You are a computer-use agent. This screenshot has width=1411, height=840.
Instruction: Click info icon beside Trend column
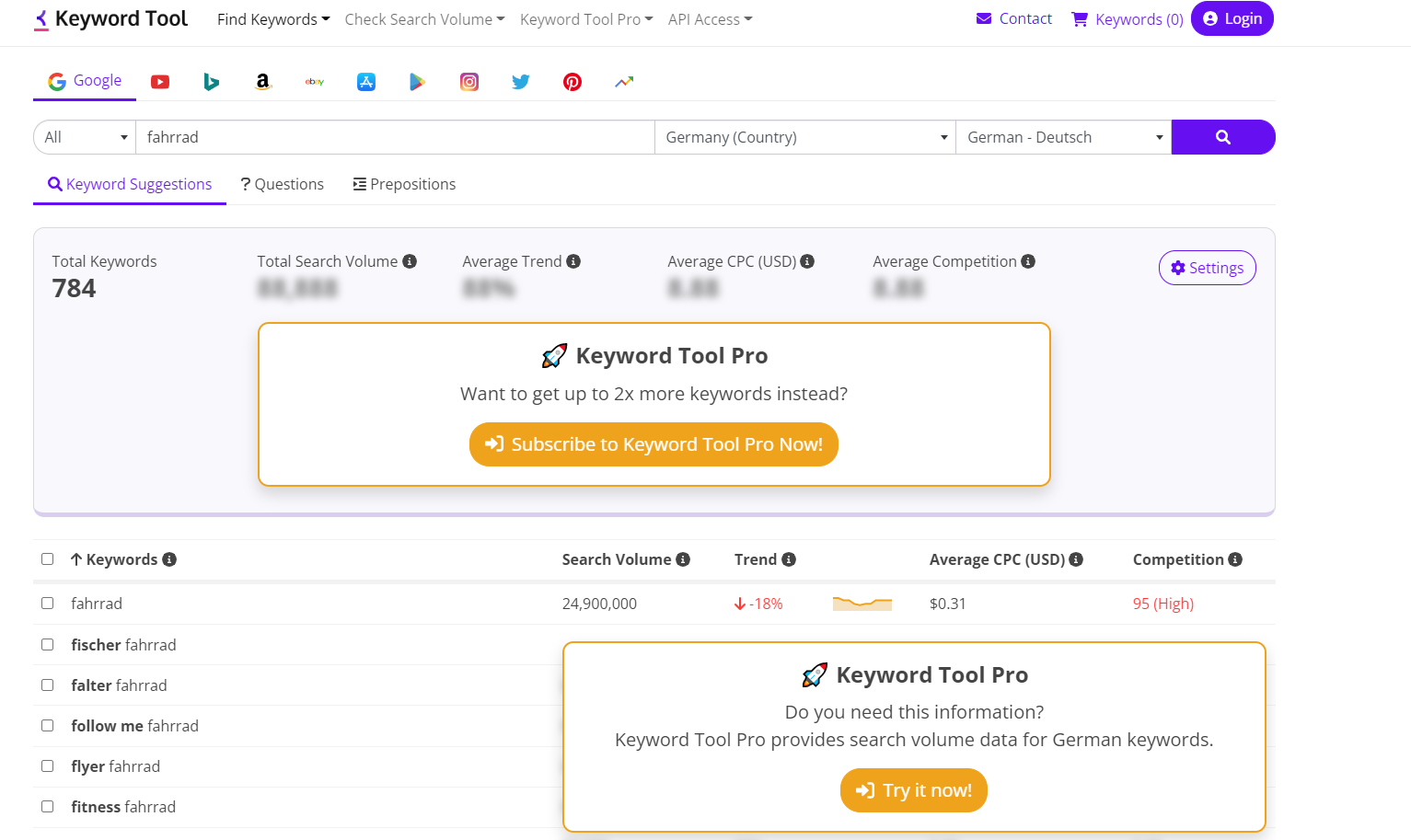[789, 559]
